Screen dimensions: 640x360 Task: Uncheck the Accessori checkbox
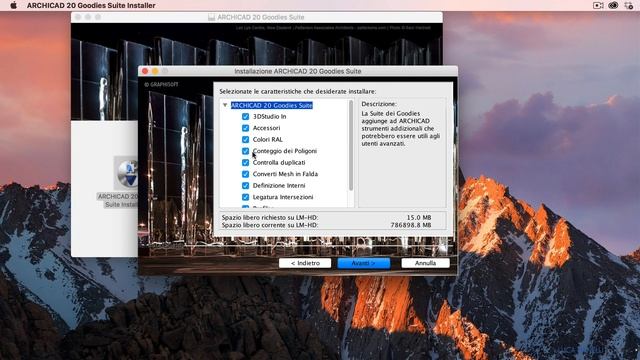click(x=245, y=128)
